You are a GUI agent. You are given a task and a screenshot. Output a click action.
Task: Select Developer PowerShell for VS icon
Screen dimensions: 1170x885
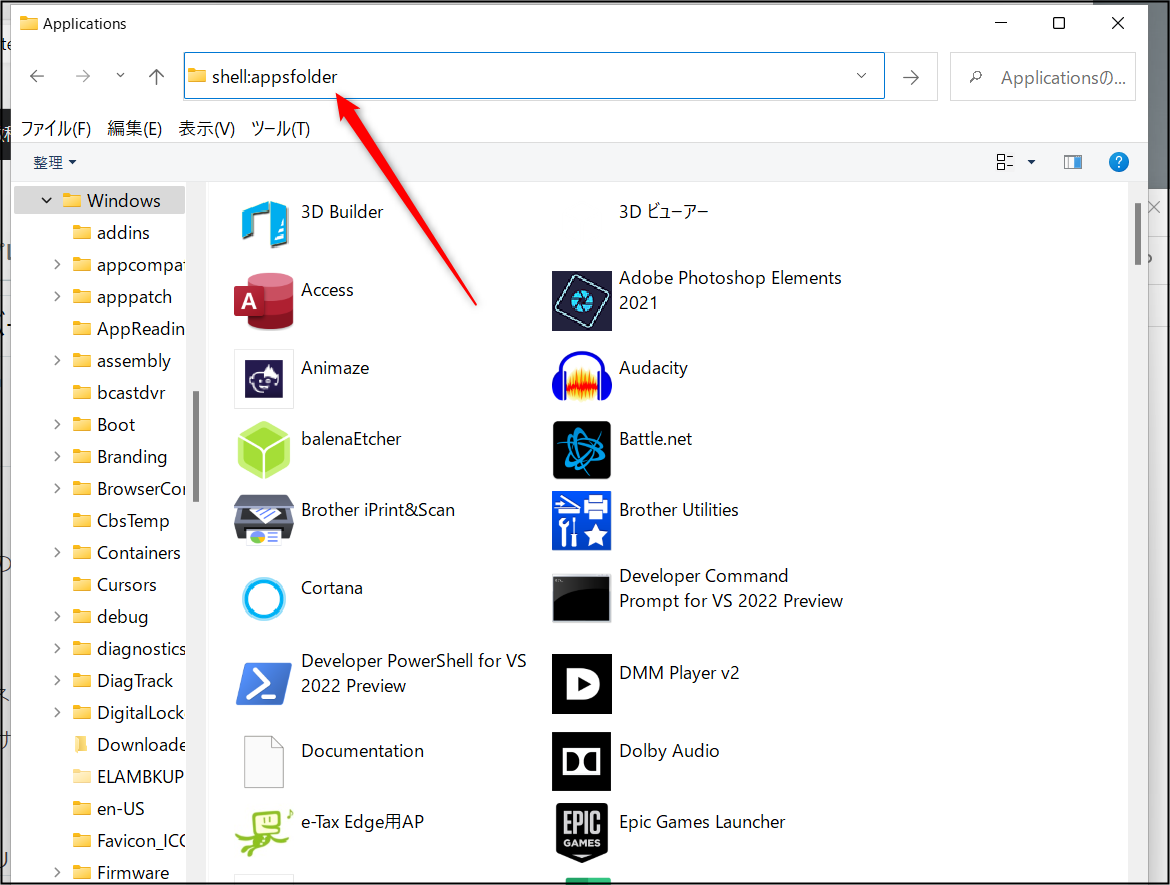pyautogui.click(x=264, y=683)
